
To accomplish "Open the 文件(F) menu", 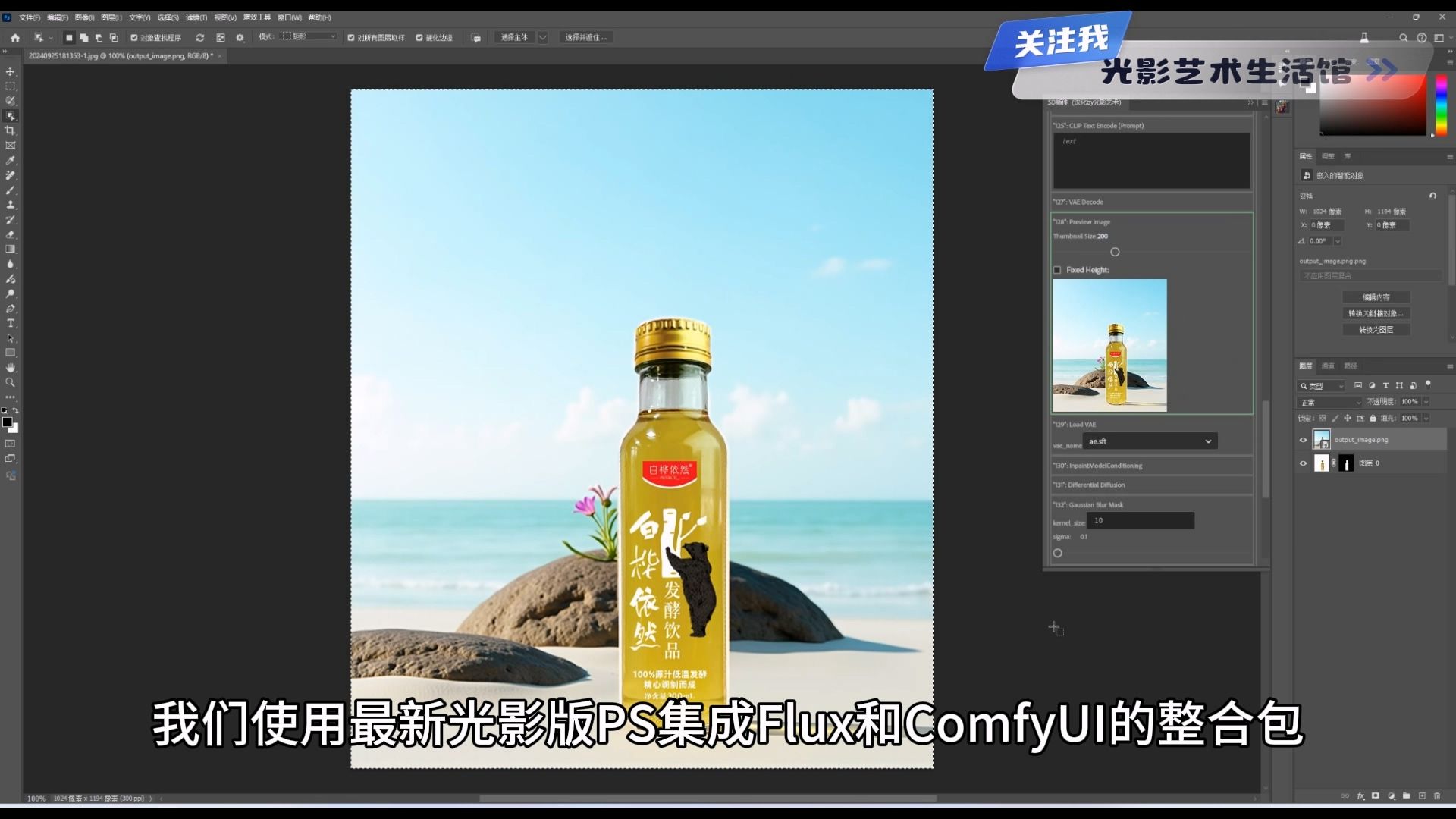I will click(x=30, y=17).
